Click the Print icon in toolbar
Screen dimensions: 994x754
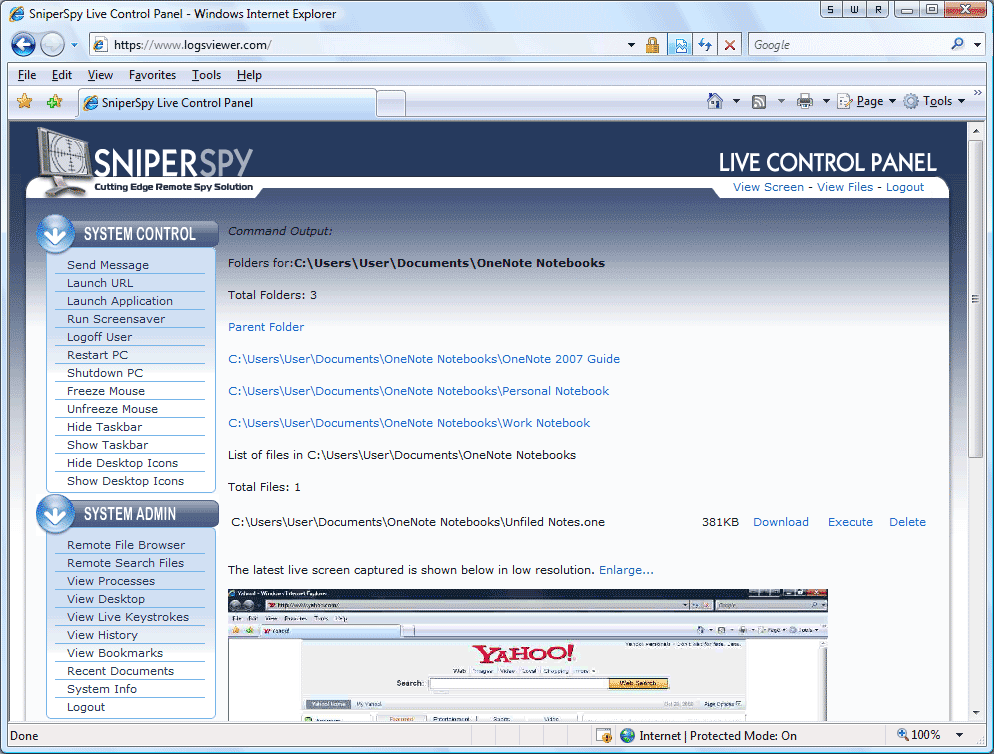coord(805,101)
